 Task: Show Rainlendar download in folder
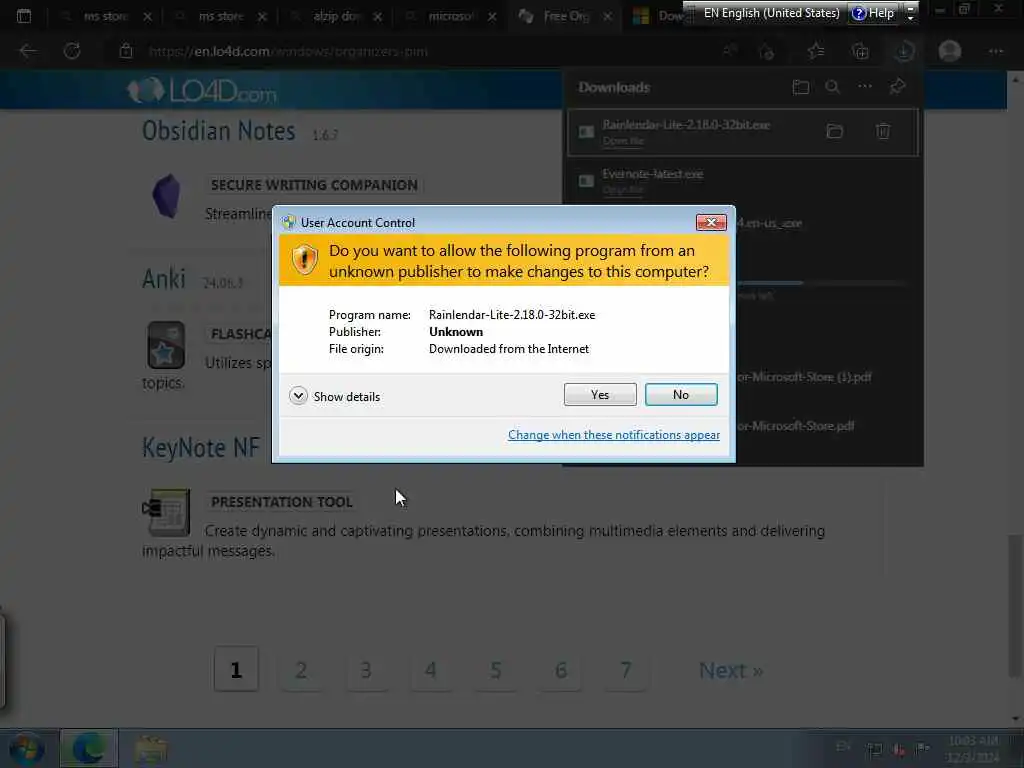(835, 131)
